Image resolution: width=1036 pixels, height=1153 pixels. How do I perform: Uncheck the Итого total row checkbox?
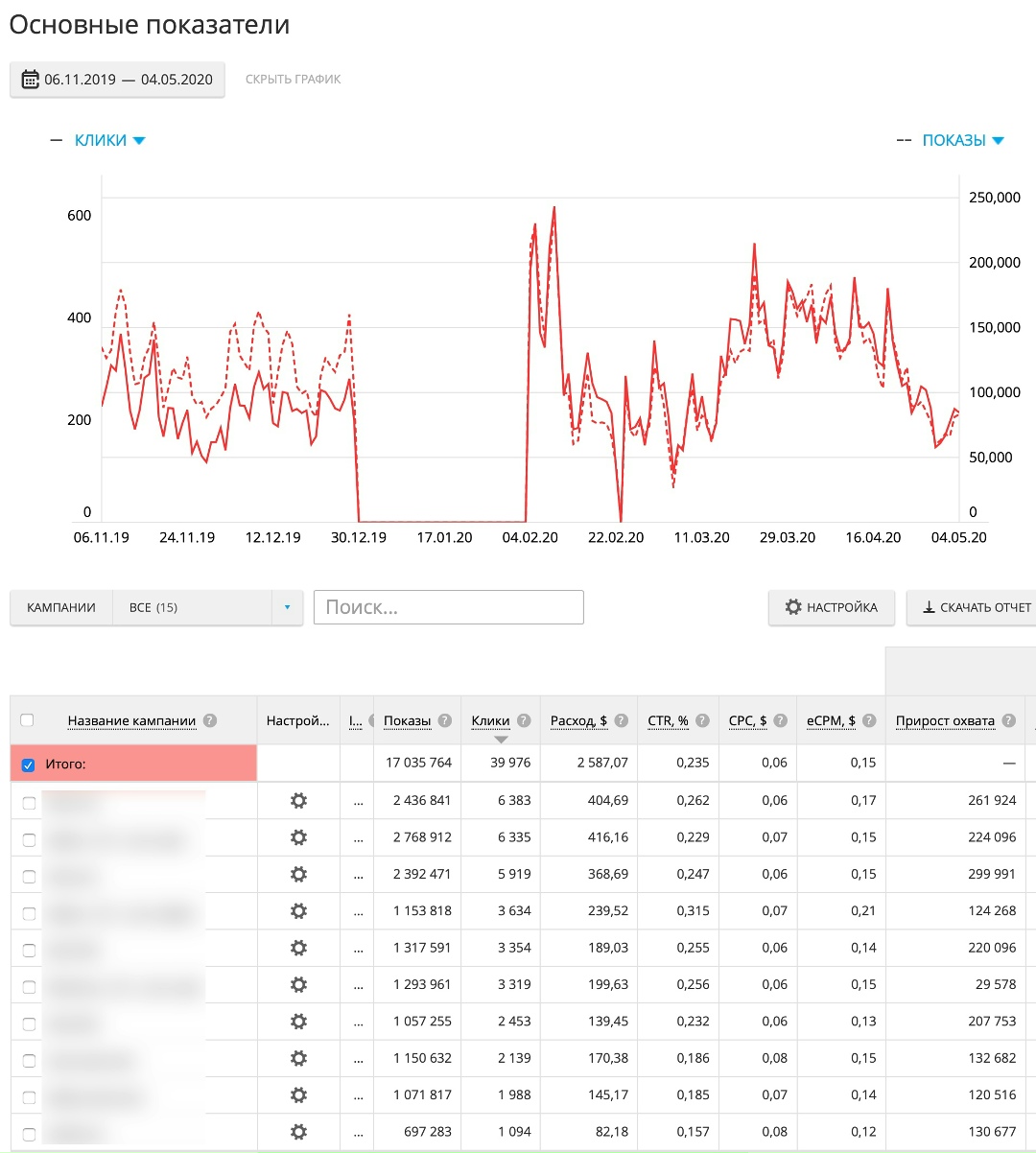[28, 765]
